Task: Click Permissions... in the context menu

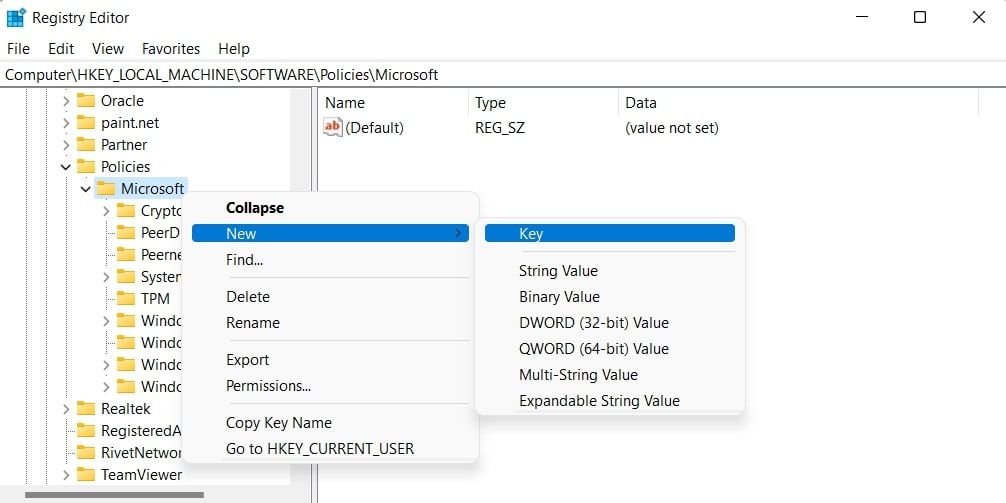Action: pos(268,385)
